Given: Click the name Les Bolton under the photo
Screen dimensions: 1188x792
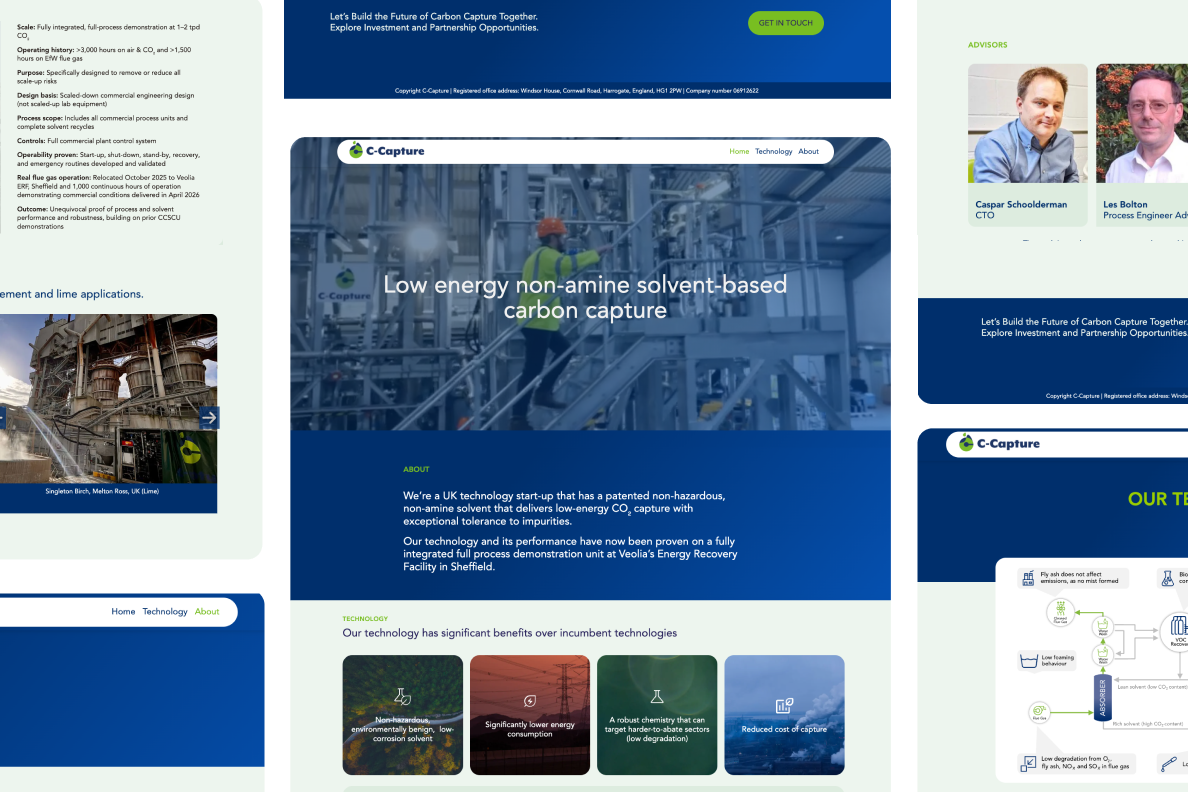Looking at the screenshot, I should (1125, 205).
